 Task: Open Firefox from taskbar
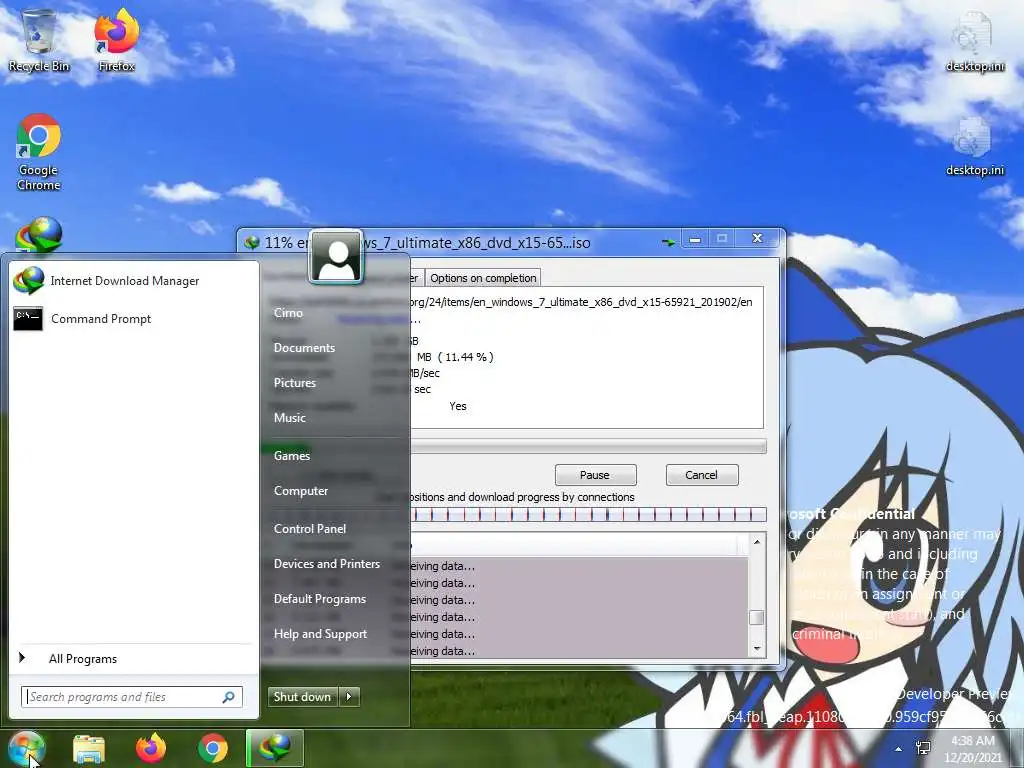tap(151, 748)
